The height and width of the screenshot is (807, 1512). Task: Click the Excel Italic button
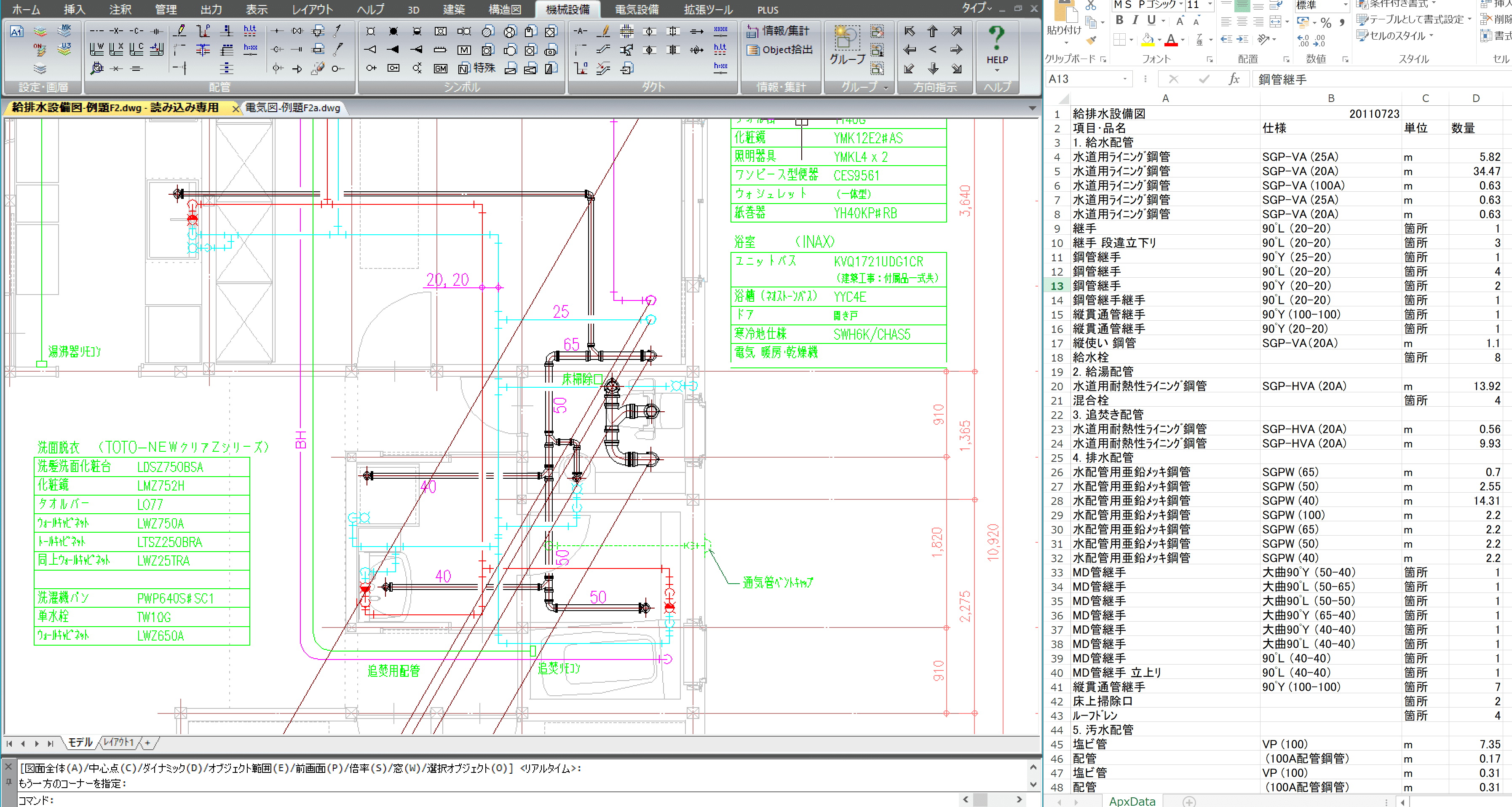coord(1135,21)
